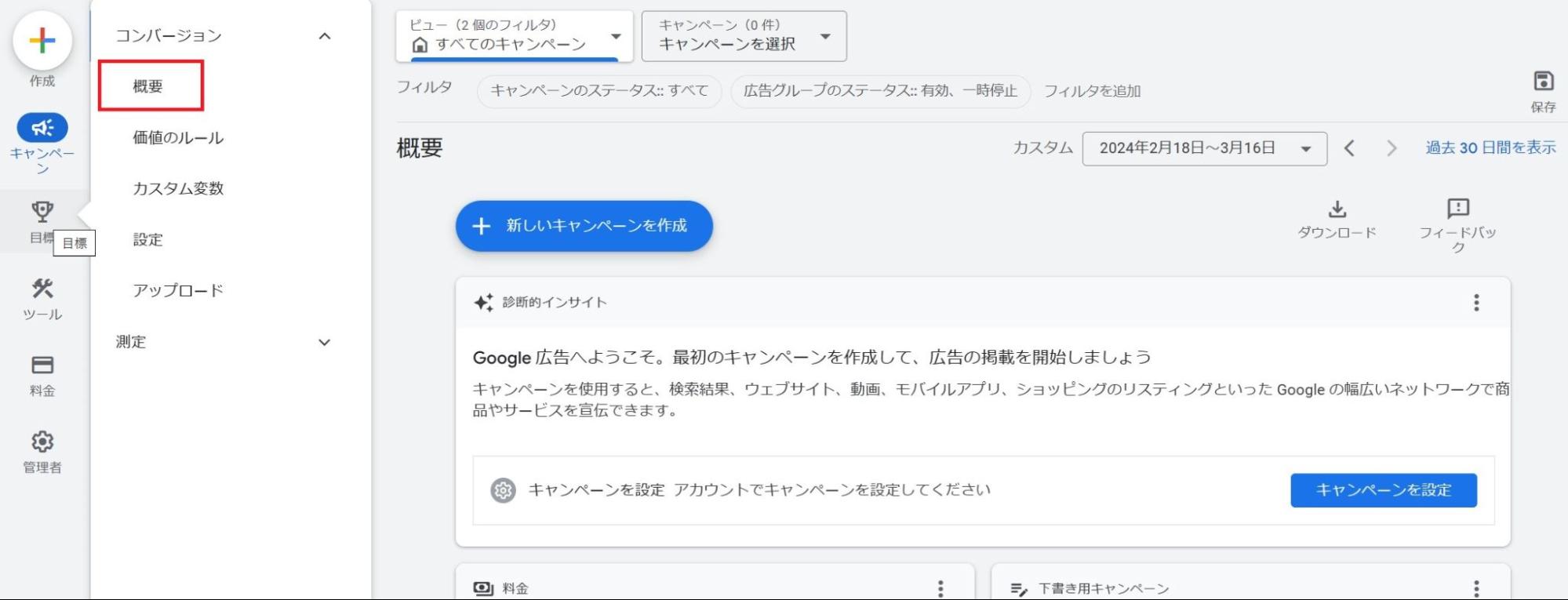Image resolution: width=1568 pixels, height=600 pixels.
Task: Click the キャンペーンのステータス: すべて filter chip
Action: pos(599,91)
